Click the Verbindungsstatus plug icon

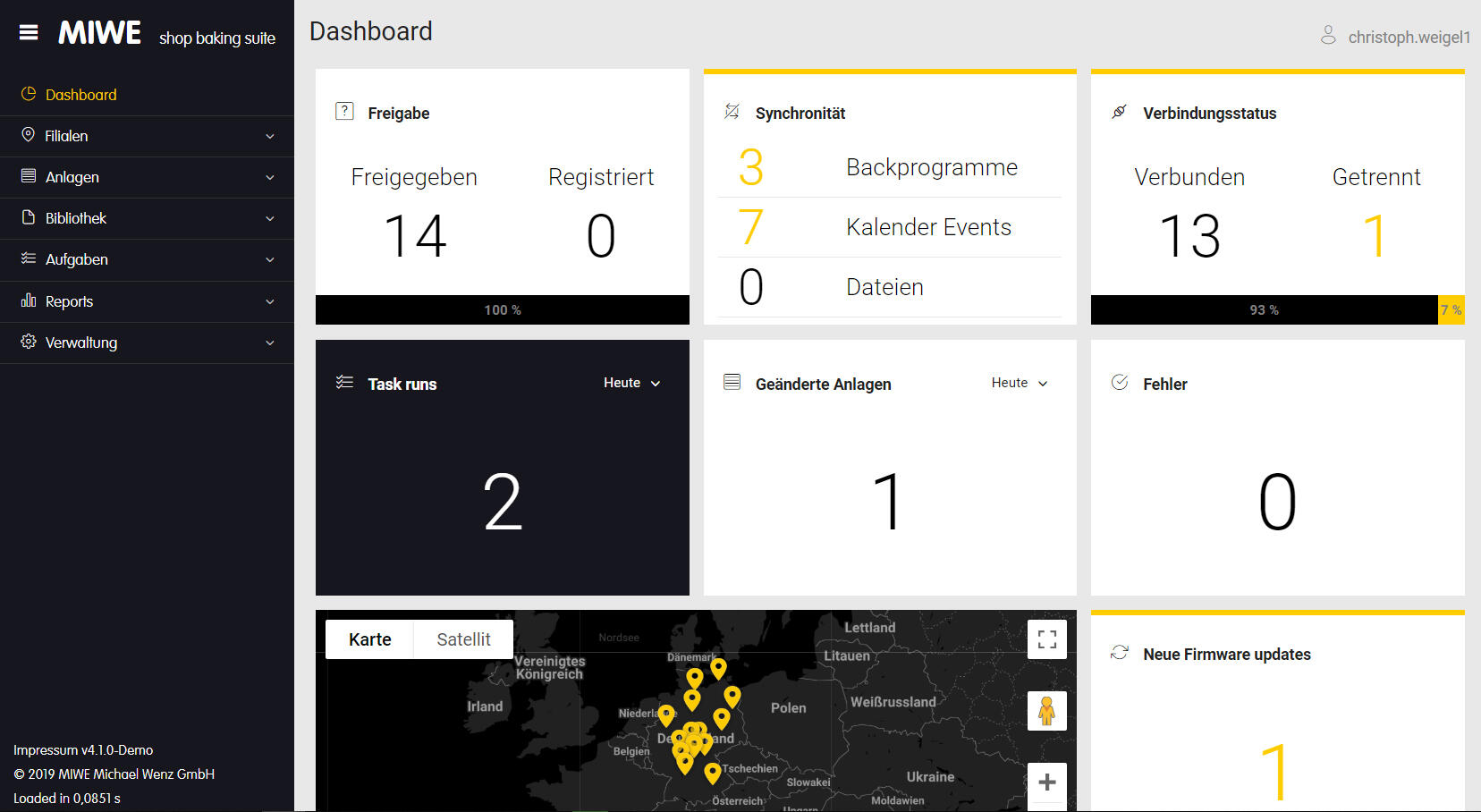pyautogui.click(x=1119, y=112)
